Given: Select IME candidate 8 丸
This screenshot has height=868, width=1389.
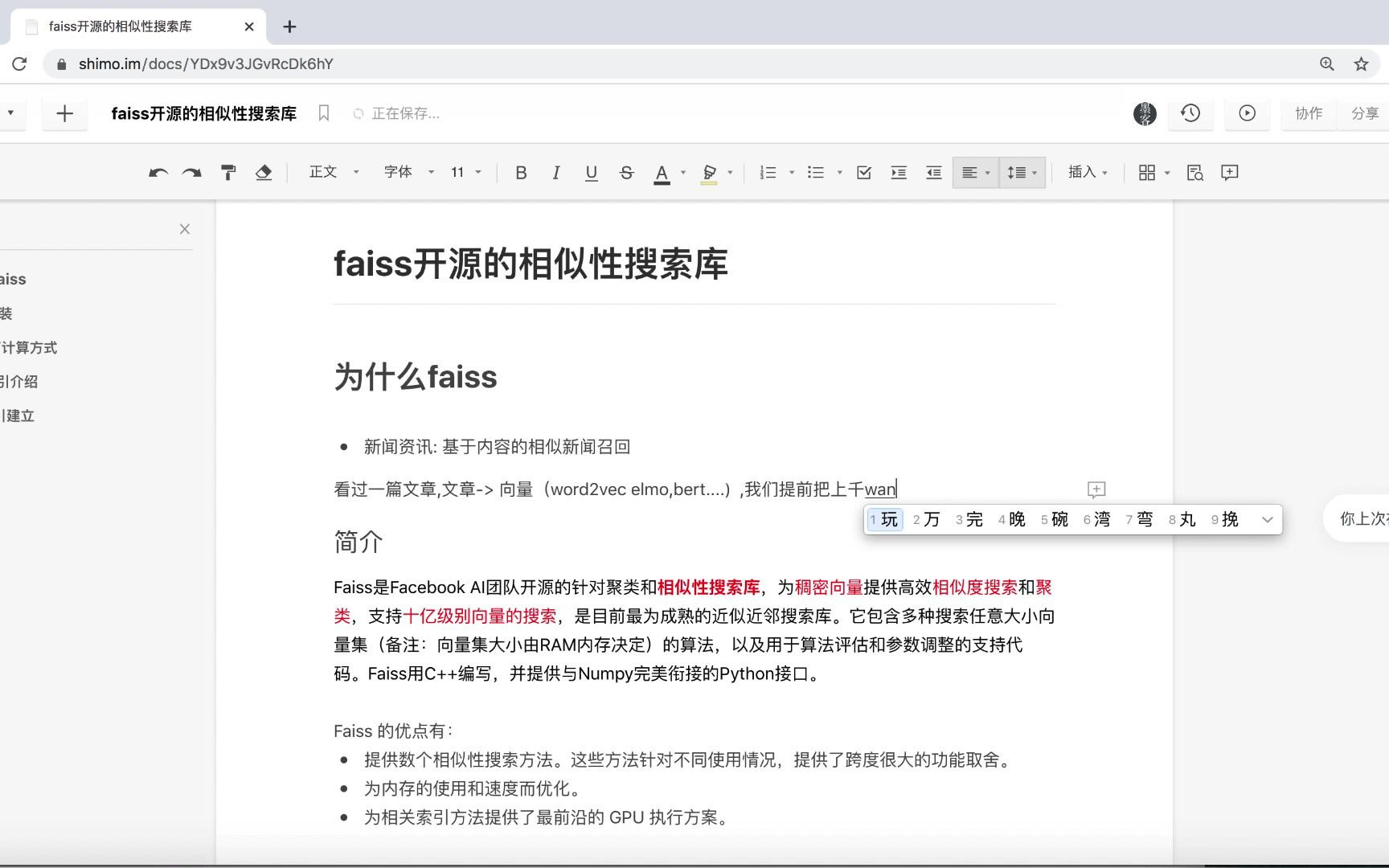Looking at the screenshot, I should pyautogui.click(x=1182, y=519).
